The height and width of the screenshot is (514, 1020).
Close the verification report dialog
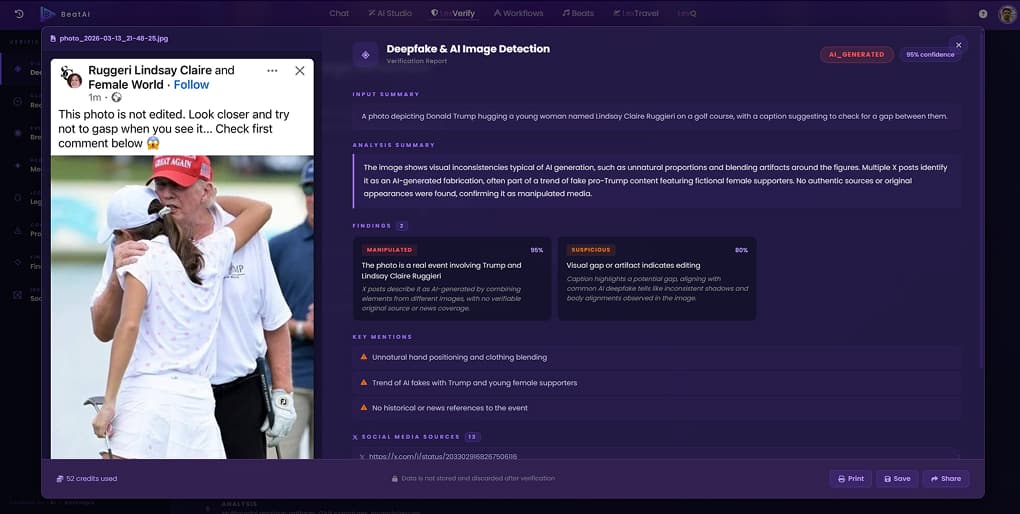(958, 45)
